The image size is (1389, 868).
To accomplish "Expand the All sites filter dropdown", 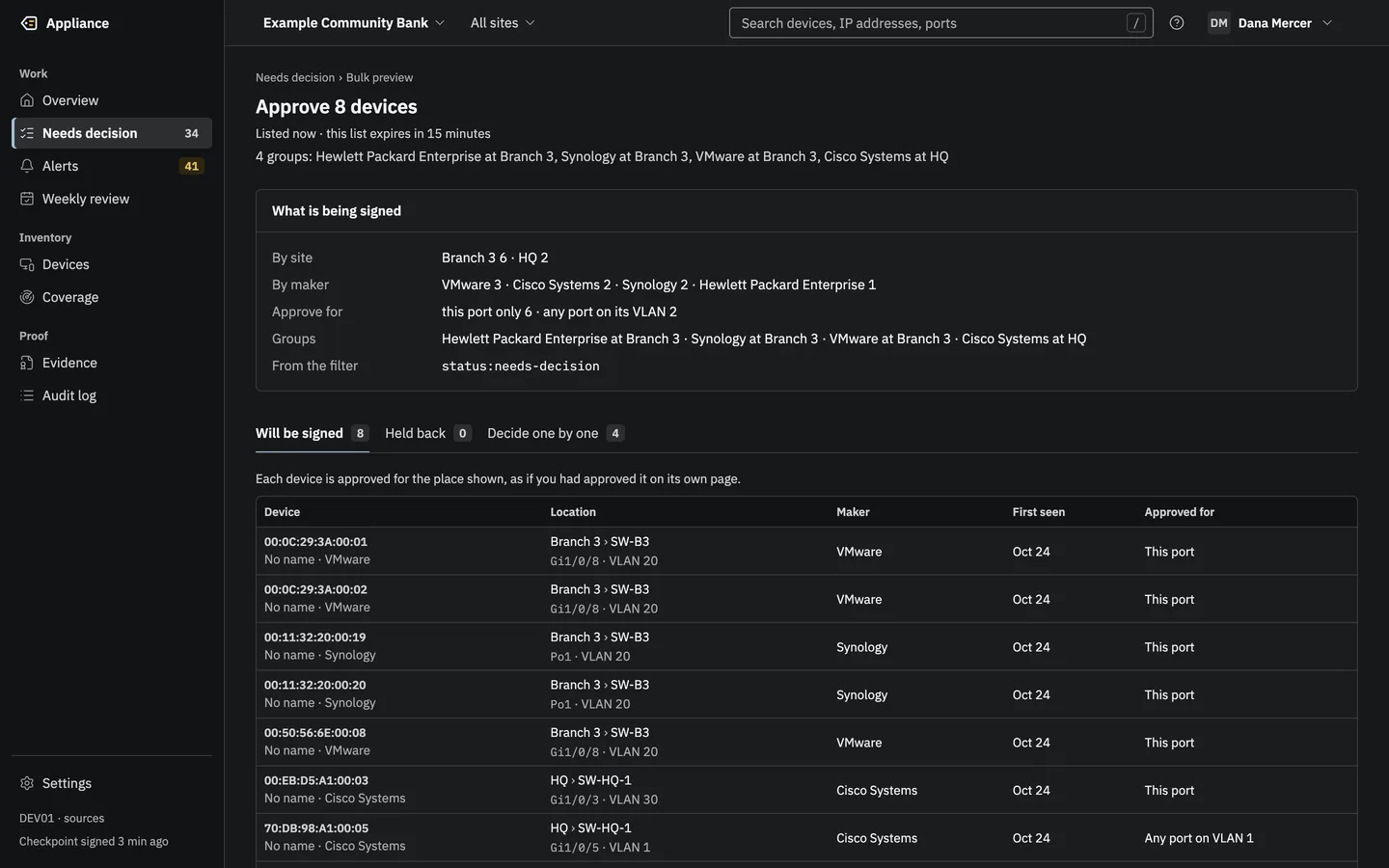I will pyautogui.click(x=503, y=23).
